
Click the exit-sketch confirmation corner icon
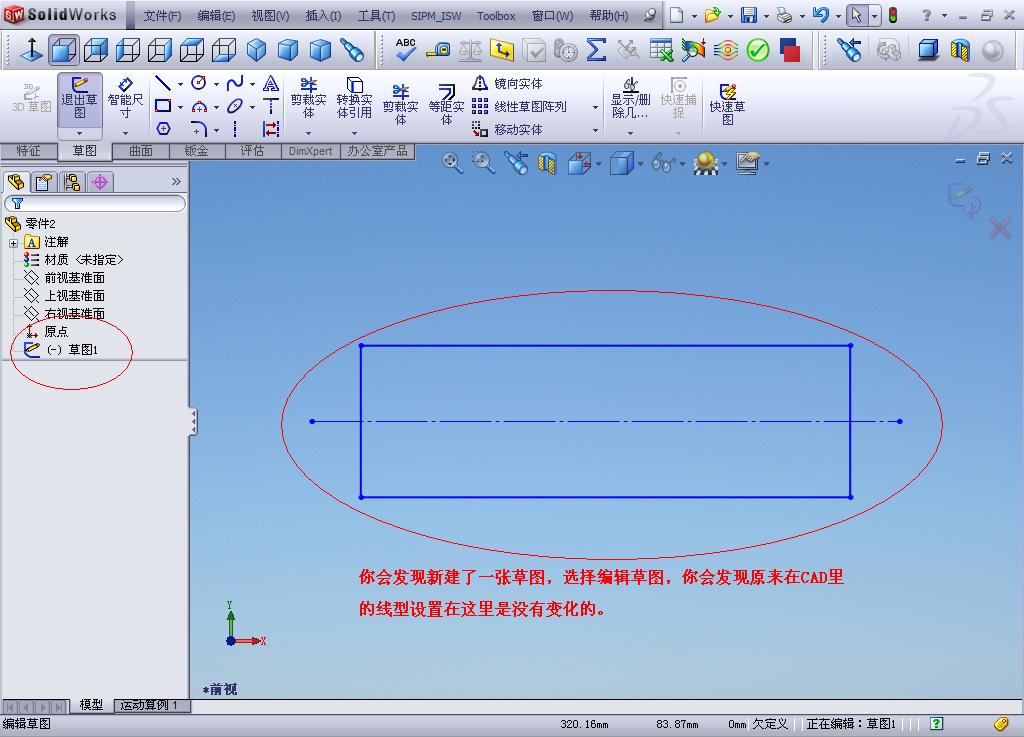pyautogui.click(x=964, y=200)
